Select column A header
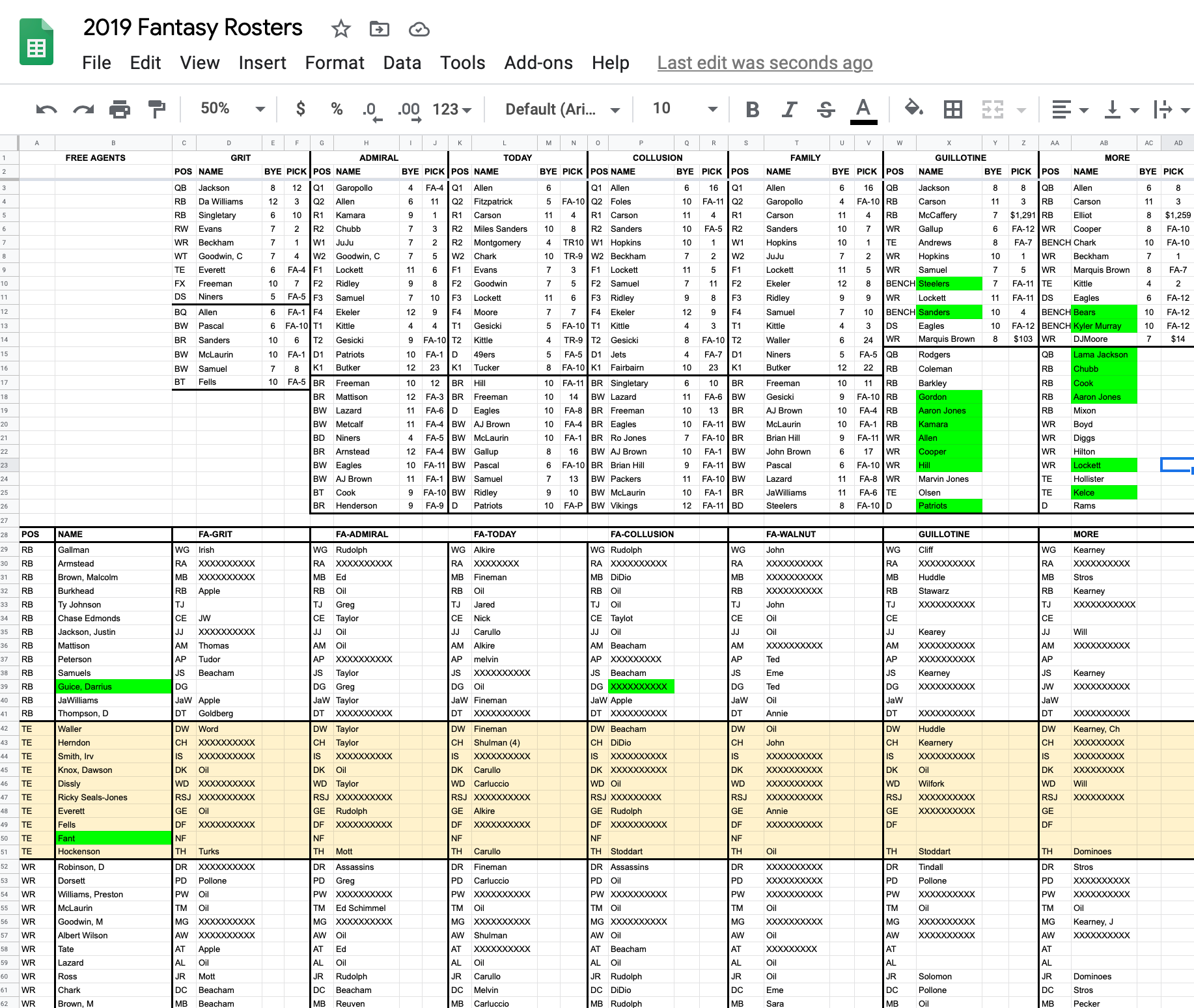Image resolution: width=1194 pixels, height=1008 pixels. click(36, 143)
